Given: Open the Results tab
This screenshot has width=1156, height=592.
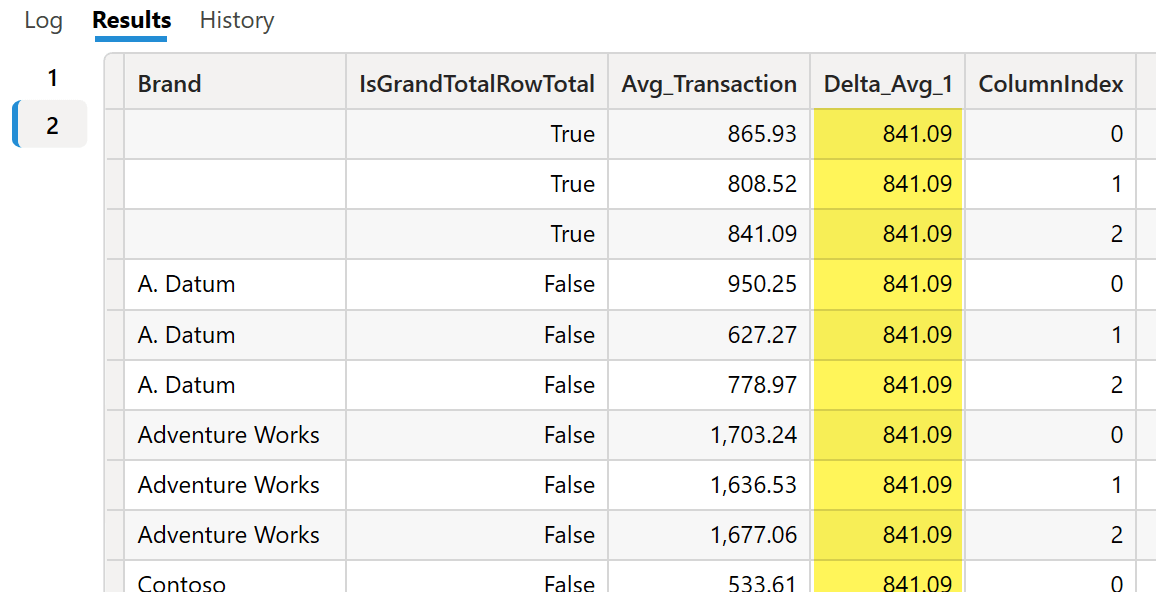Looking at the screenshot, I should [131, 21].
